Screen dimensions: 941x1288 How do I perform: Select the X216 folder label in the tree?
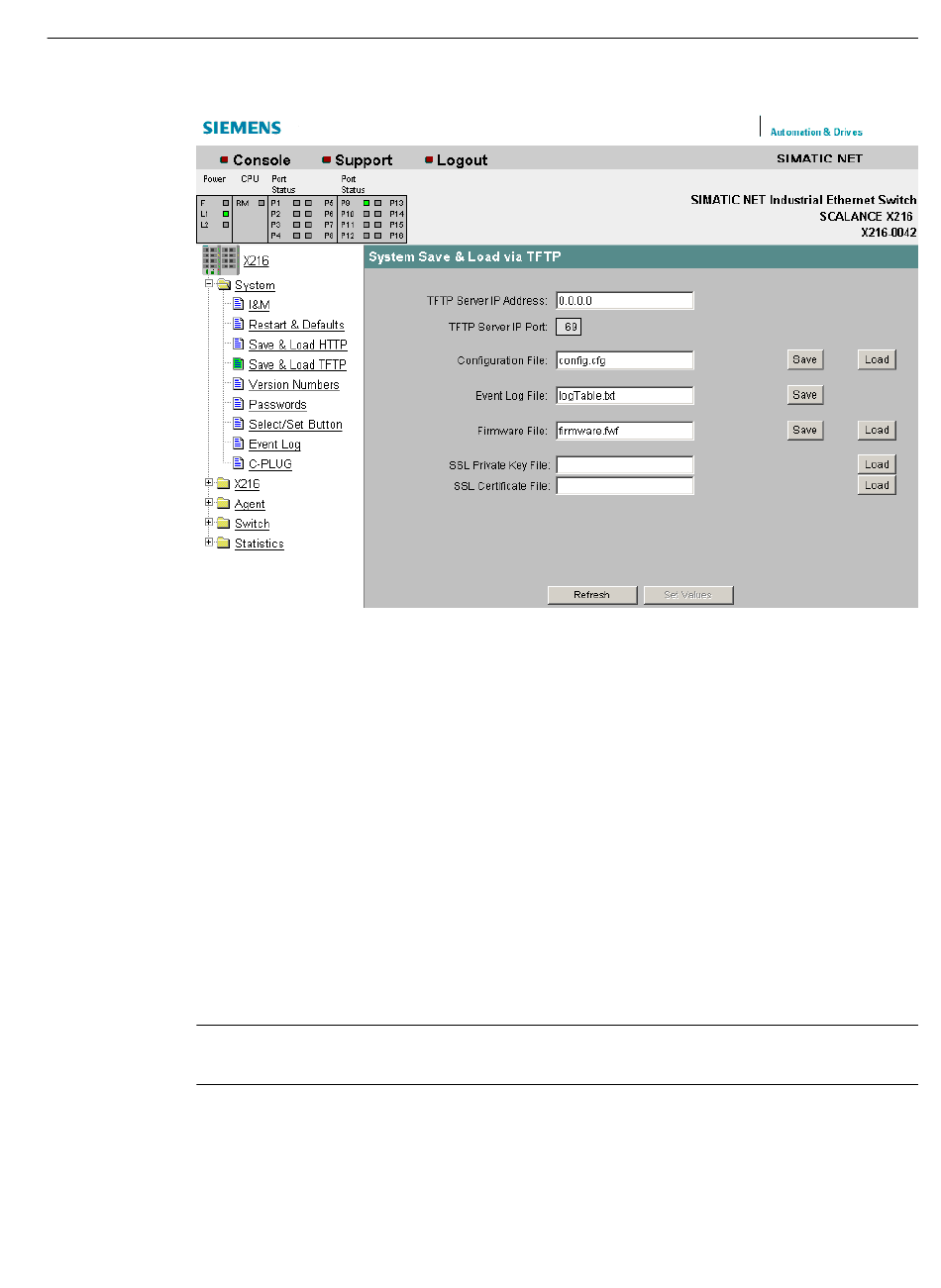click(x=247, y=484)
